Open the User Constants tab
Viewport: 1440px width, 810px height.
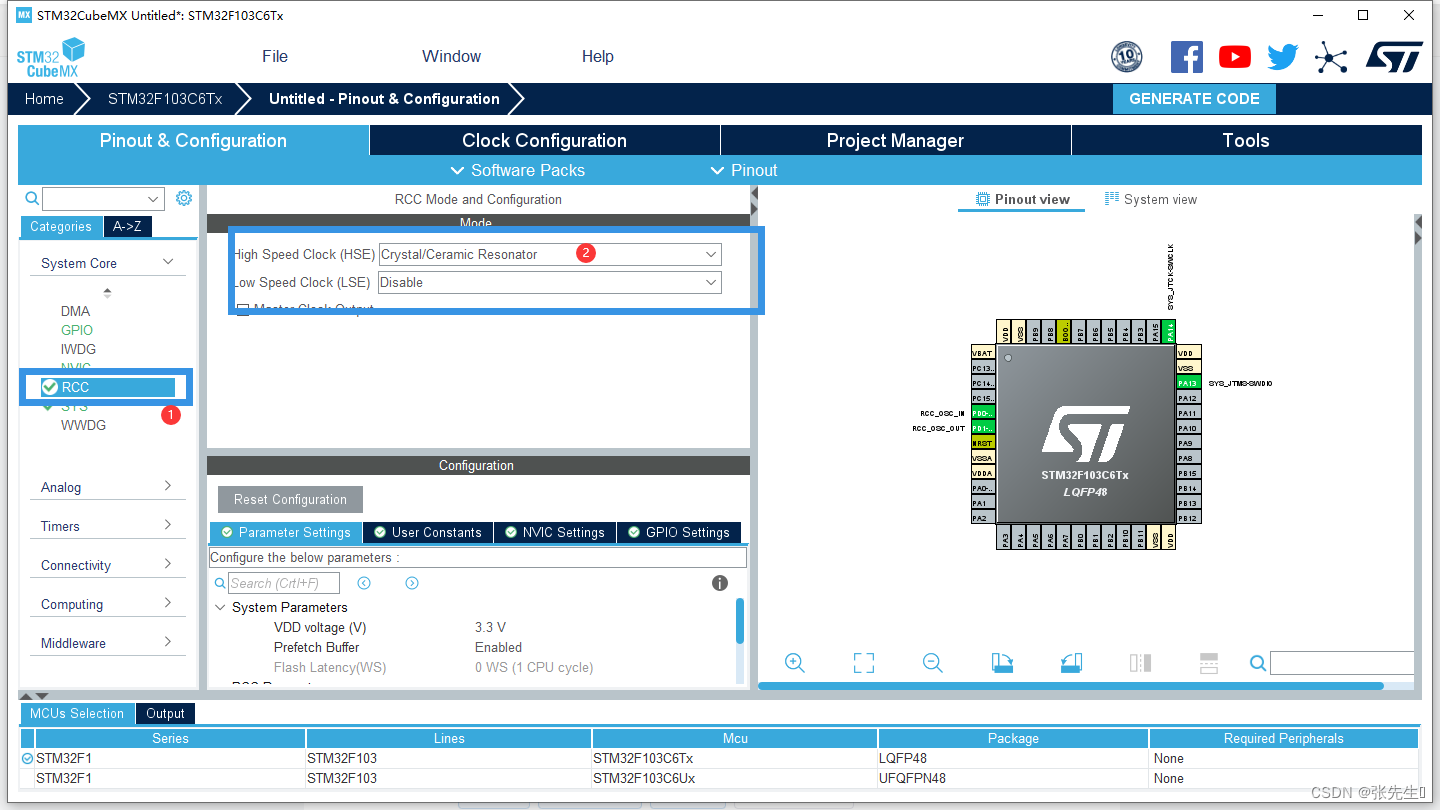point(427,532)
